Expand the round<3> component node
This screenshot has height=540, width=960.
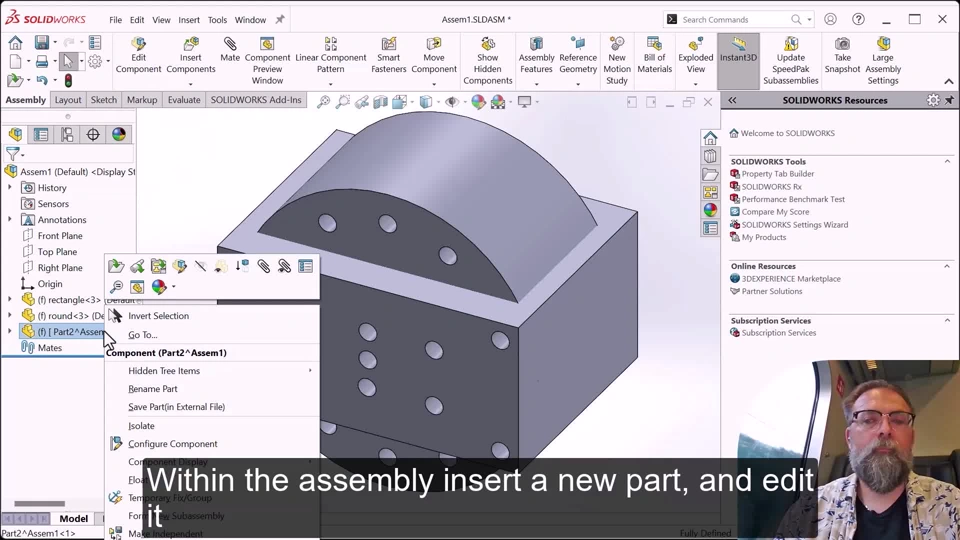pyautogui.click(x=9, y=315)
